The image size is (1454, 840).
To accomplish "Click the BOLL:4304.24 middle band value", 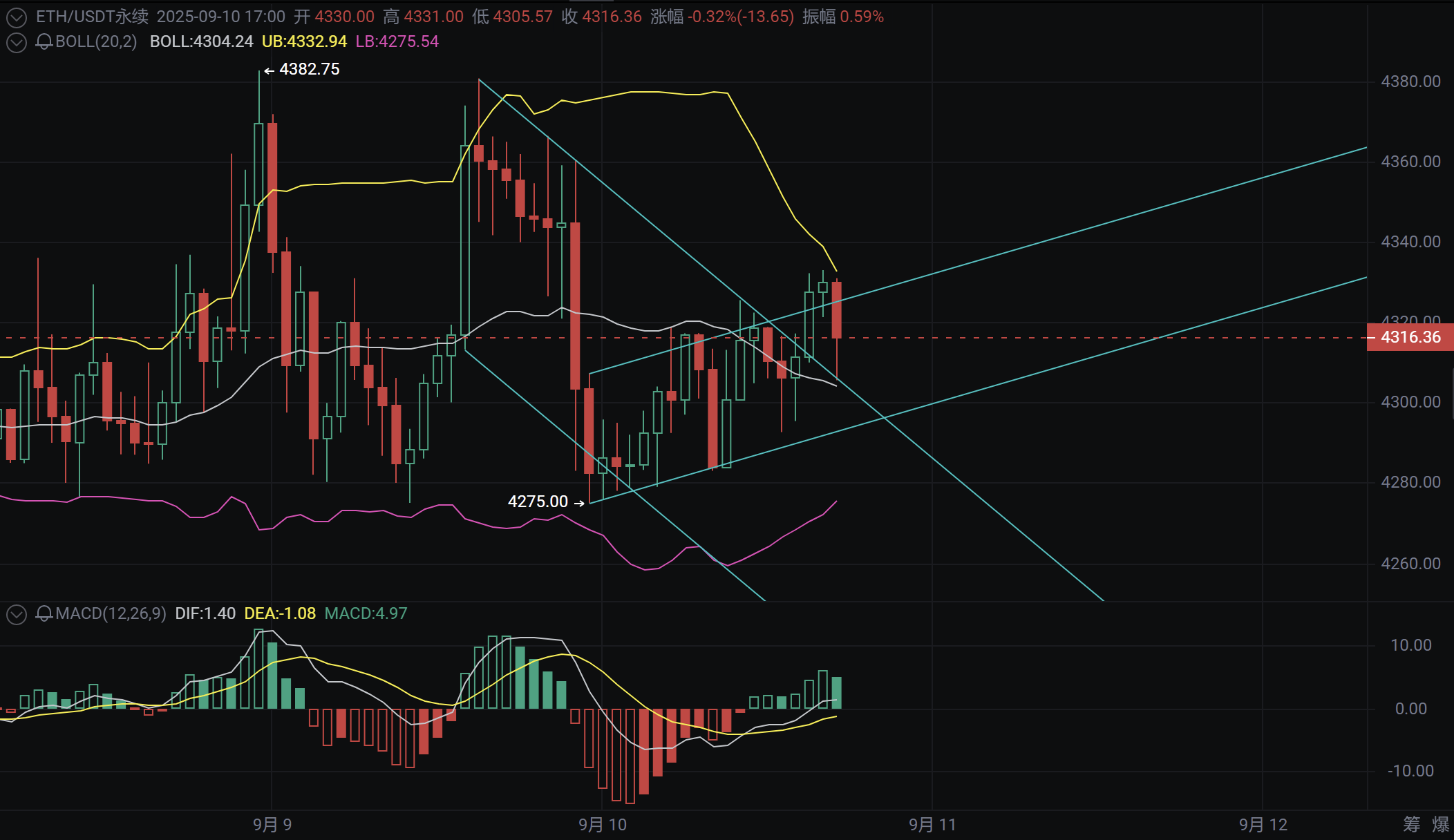I will (x=202, y=41).
